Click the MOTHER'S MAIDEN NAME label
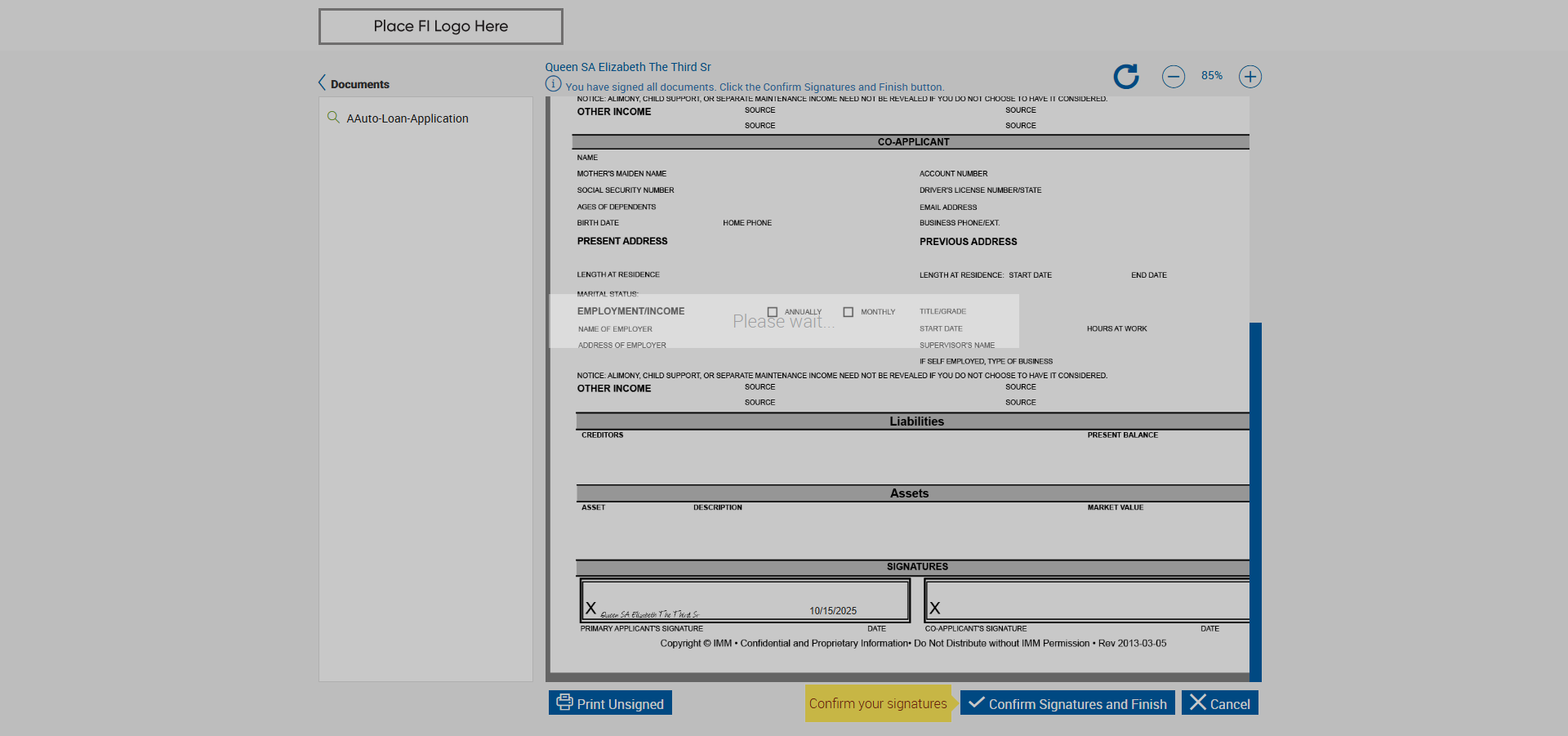 pyautogui.click(x=621, y=174)
